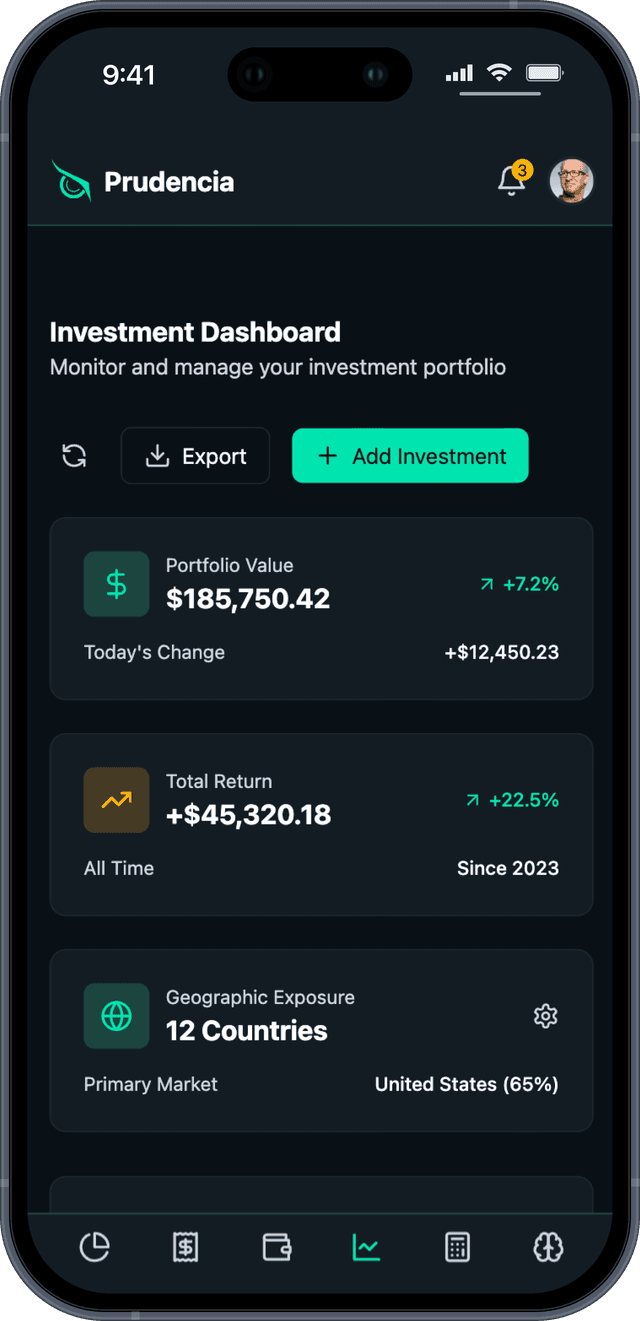This screenshot has height=1321, width=640.
Task: Open the brain insights tab
Action: click(x=548, y=1247)
